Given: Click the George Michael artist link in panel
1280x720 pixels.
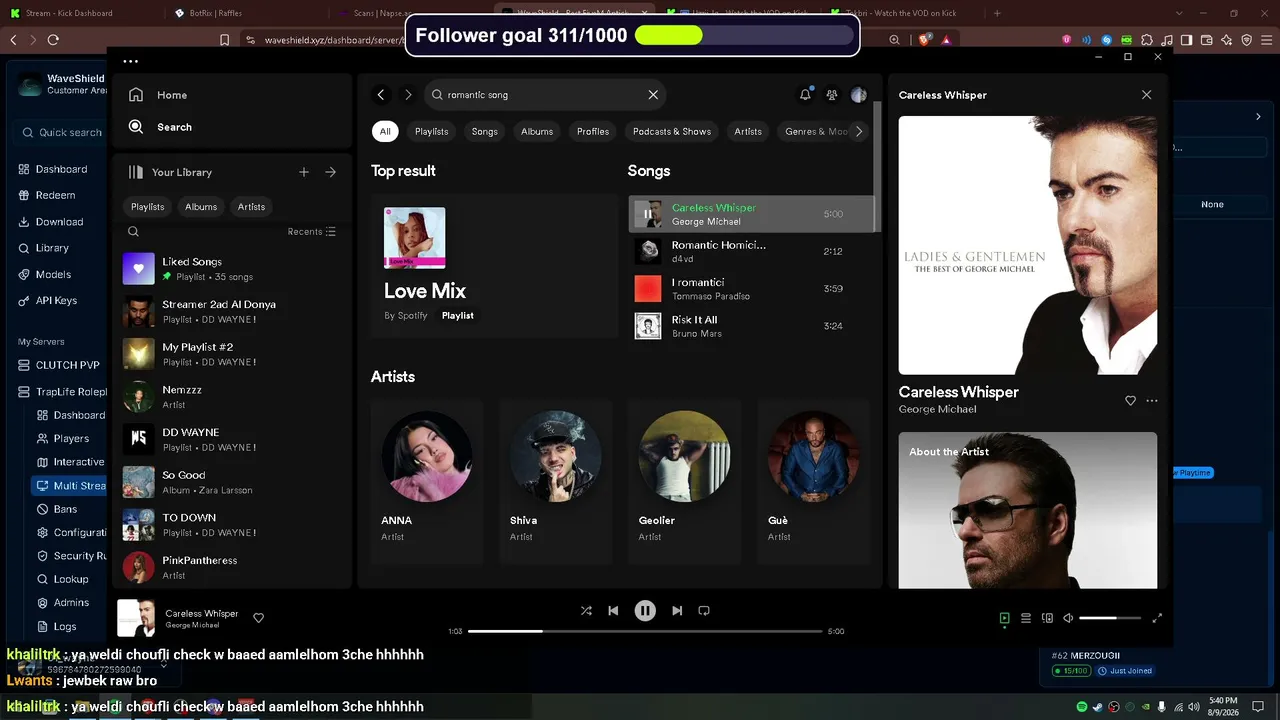Looking at the screenshot, I should [x=937, y=409].
